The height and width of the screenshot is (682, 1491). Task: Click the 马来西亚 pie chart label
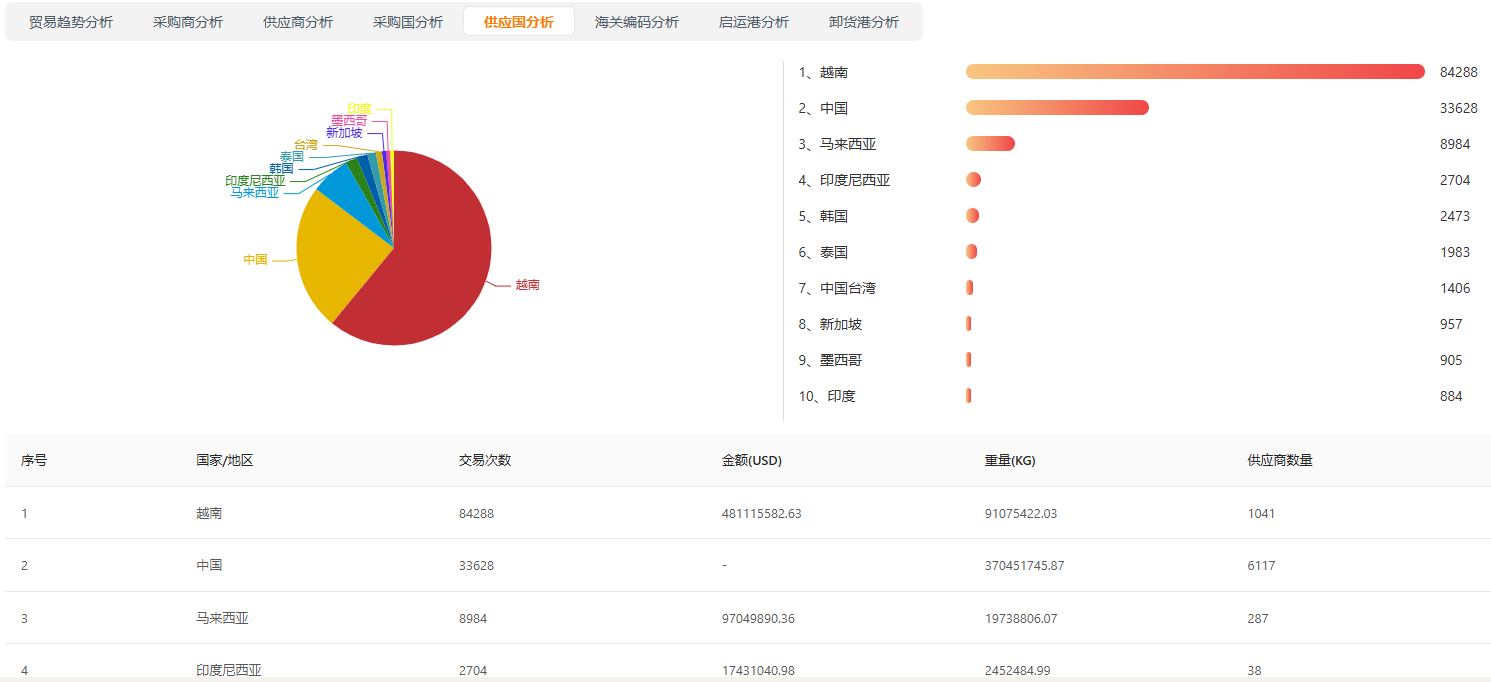(x=255, y=192)
